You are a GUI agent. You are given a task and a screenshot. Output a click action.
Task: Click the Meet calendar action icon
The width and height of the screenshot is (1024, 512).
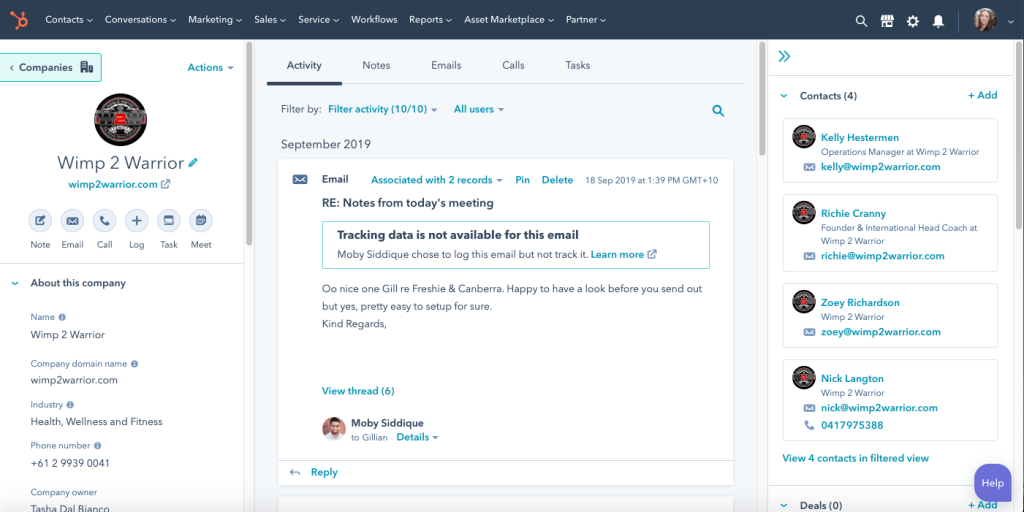200,221
